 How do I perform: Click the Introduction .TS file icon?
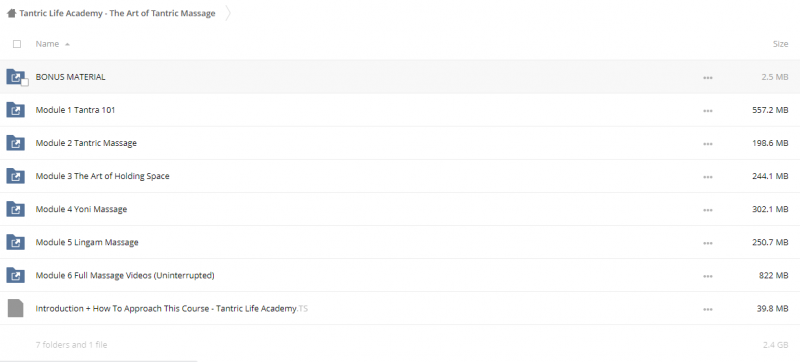(15, 308)
